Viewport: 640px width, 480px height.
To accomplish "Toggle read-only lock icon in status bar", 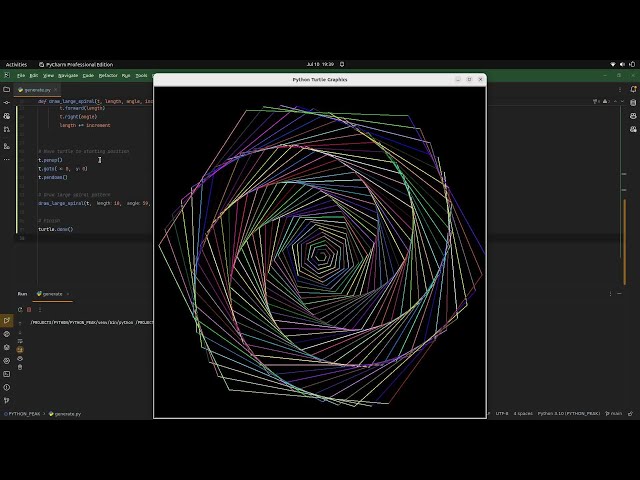I will pyautogui.click(x=631, y=413).
